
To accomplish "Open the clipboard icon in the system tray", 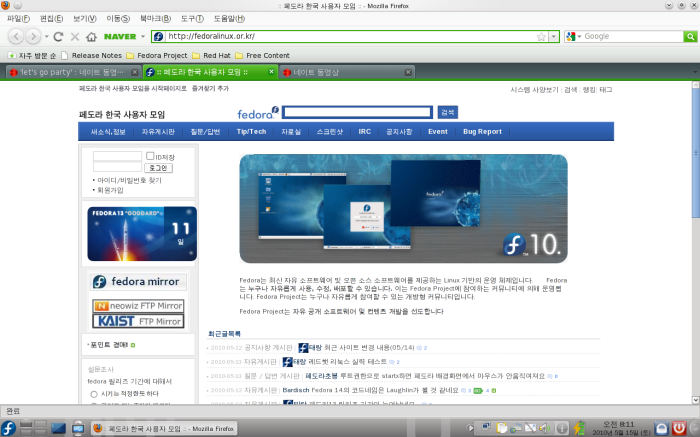I will (501, 429).
